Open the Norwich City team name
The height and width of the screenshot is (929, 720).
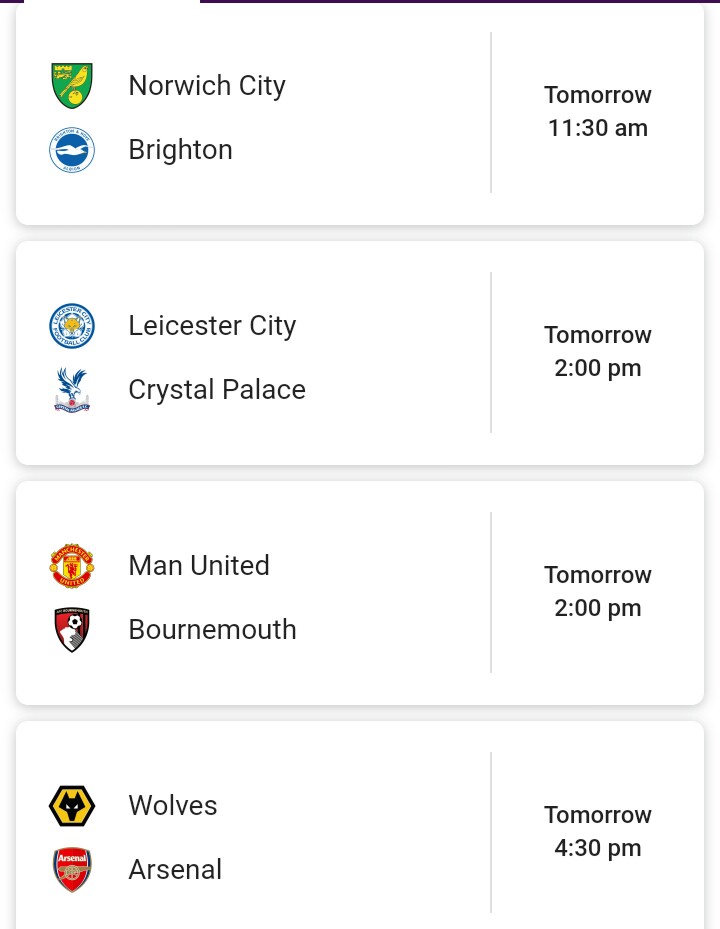207,86
